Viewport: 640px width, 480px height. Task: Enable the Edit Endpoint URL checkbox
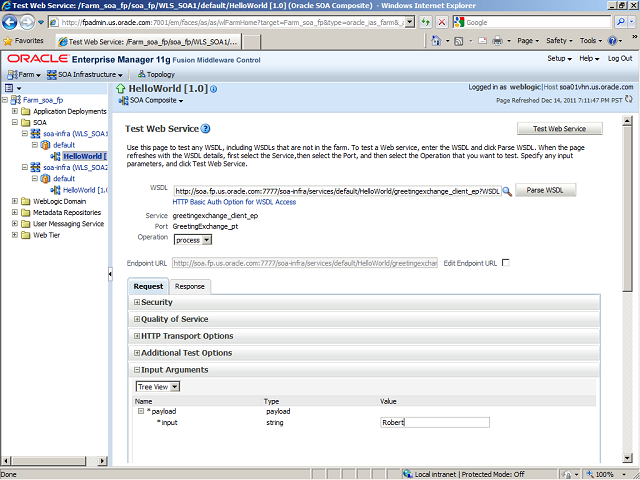click(505, 262)
